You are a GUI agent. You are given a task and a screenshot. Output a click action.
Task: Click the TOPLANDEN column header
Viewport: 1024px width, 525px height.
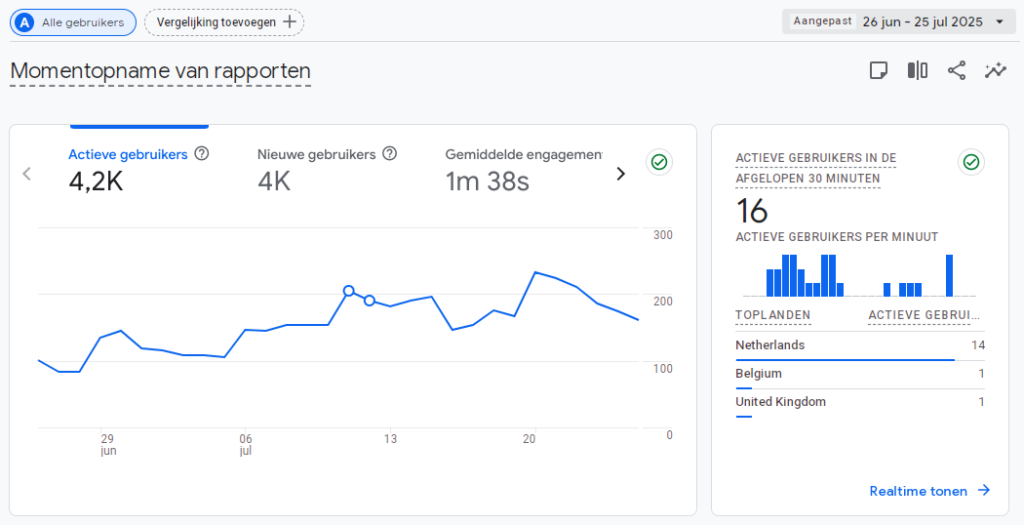point(773,315)
